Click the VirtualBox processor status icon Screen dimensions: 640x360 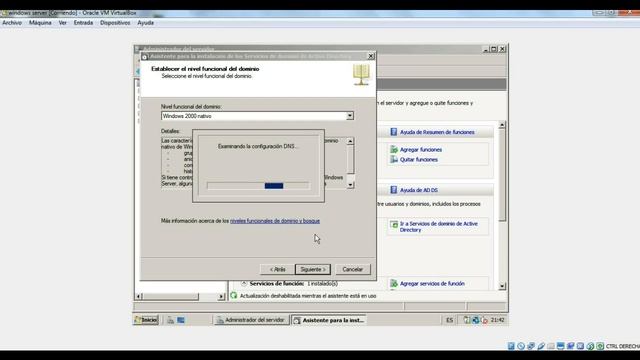point(580,346)
